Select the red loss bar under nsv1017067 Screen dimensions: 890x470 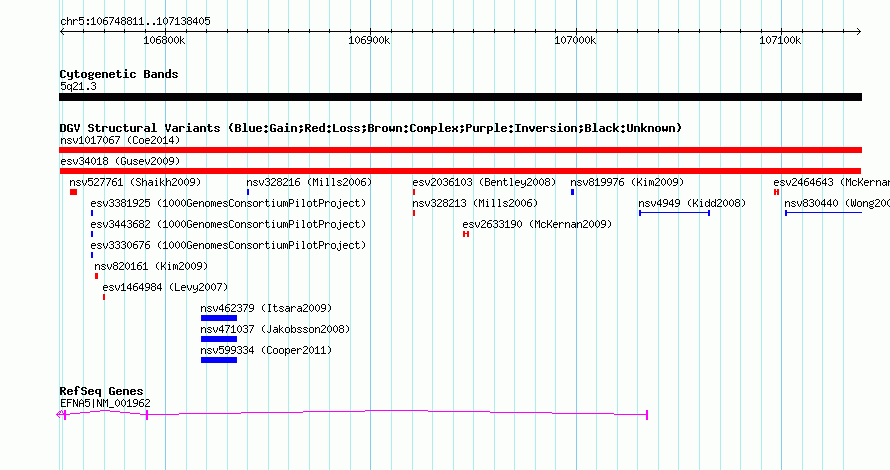[x=460, y=150]
